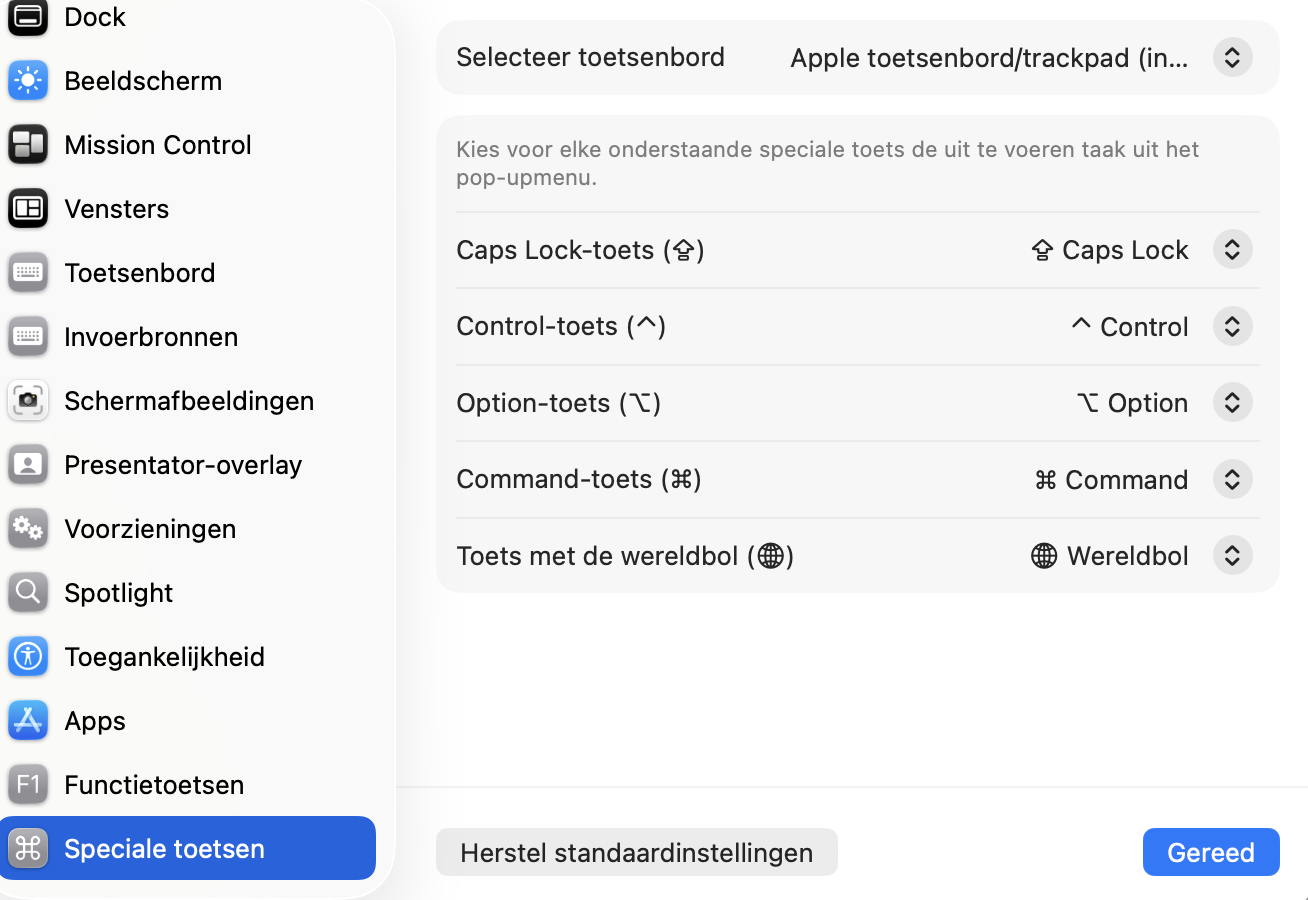Select the Toetsenbord keyboard icon

click(x=27, y=273)
